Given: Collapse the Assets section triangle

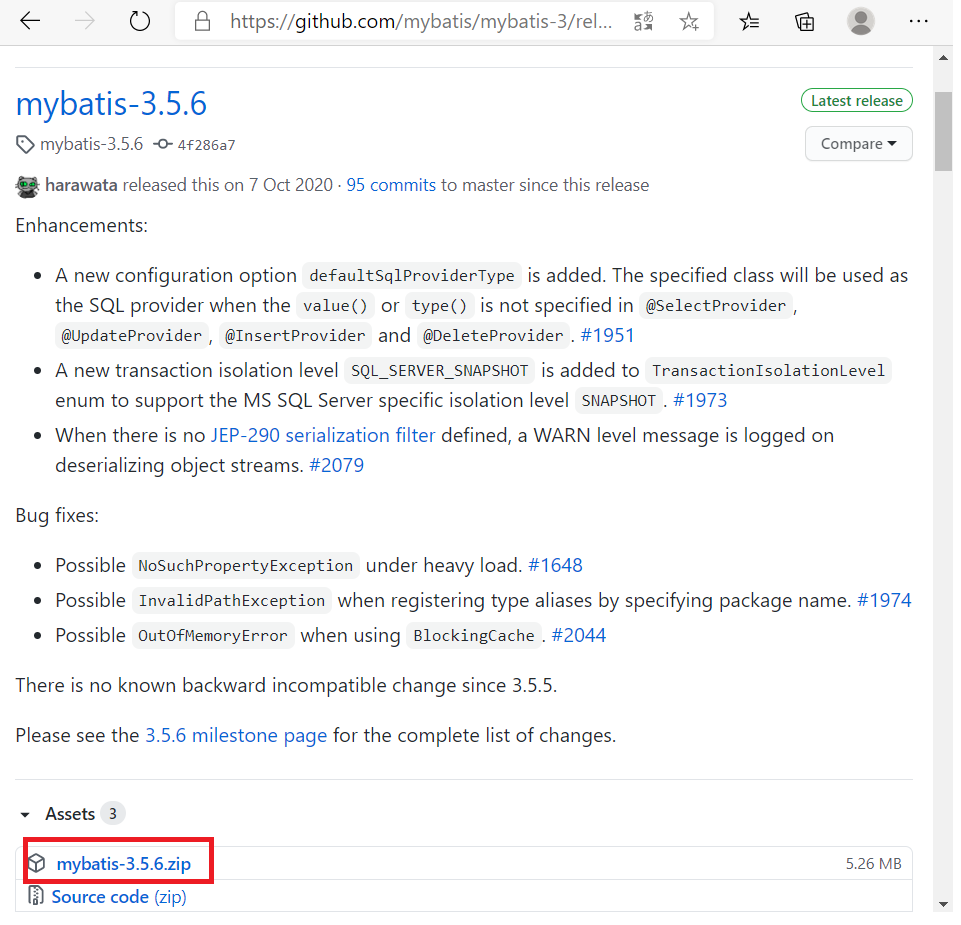Looking at the screenshot, I should point(25,815).
